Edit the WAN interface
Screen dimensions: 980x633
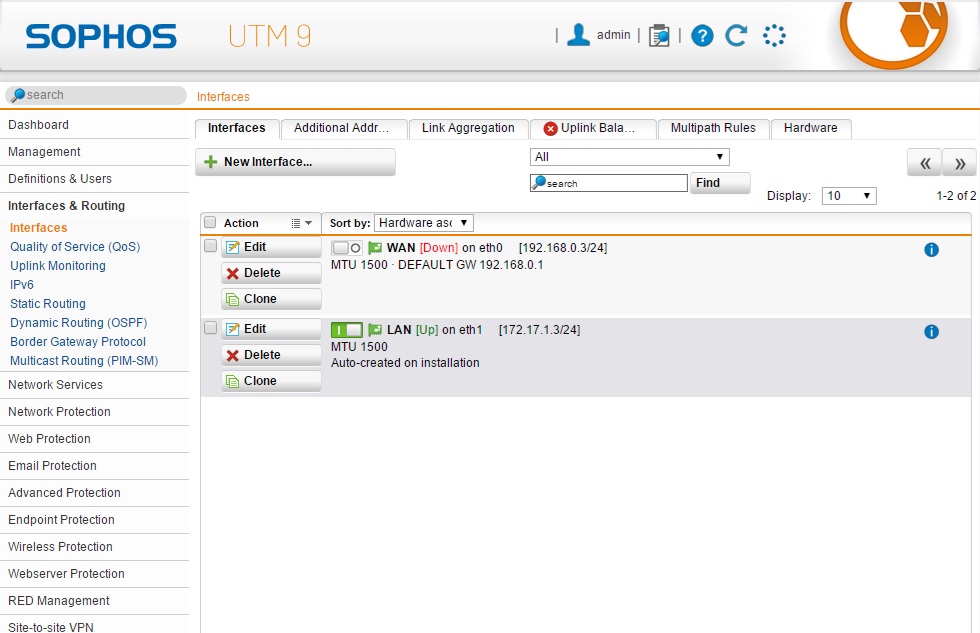271,247
